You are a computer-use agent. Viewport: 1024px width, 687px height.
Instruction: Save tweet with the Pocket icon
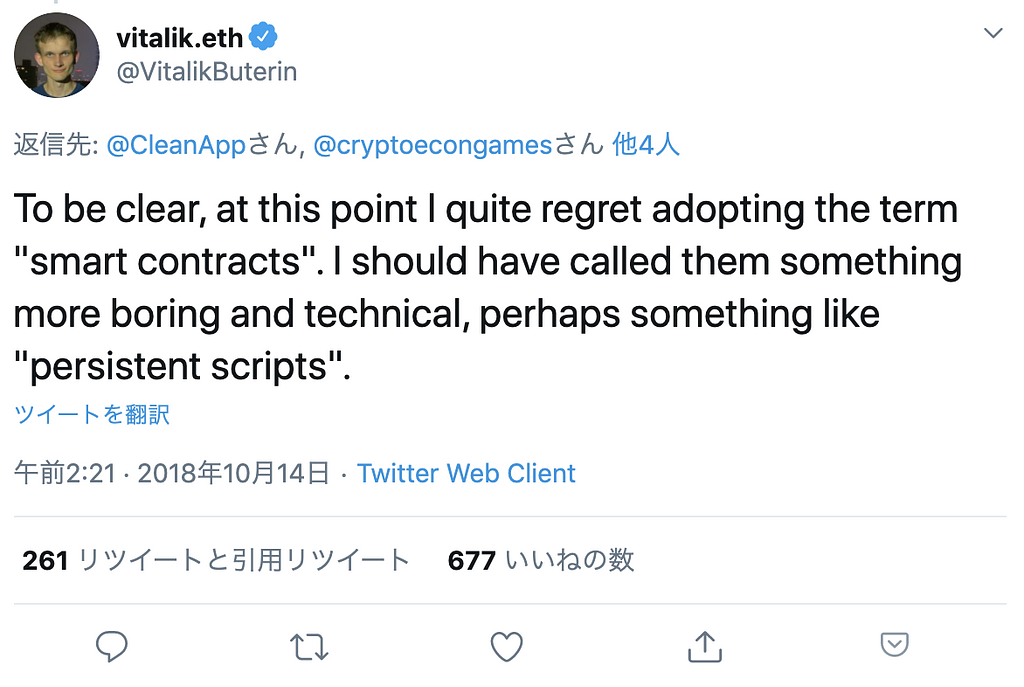point(893,644)
